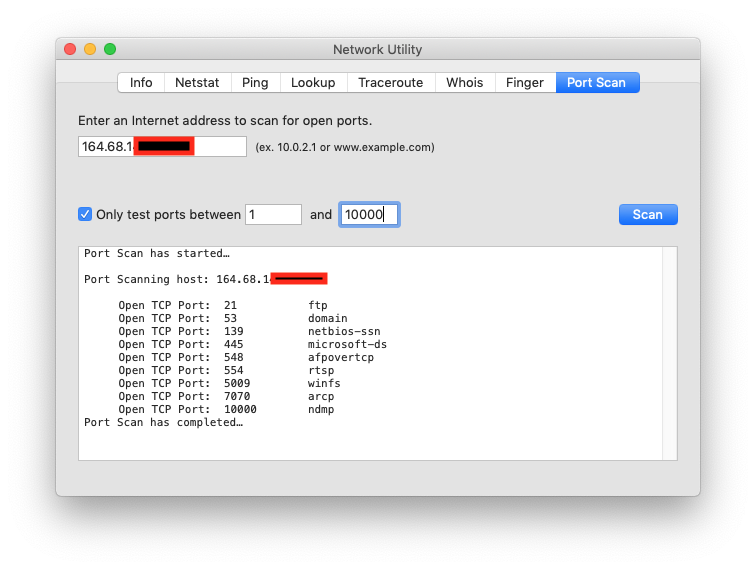The height and width of the screenshot is (570, 756).
Task: Select the Ping tab
Action: [x=255, y=82]
